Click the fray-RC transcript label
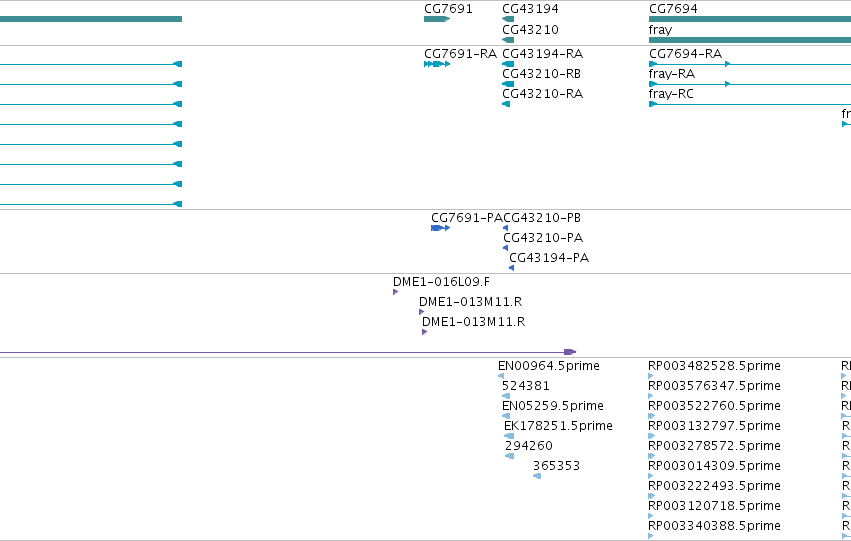The width and height of the screenshot is (851, 541). point(671,94)
